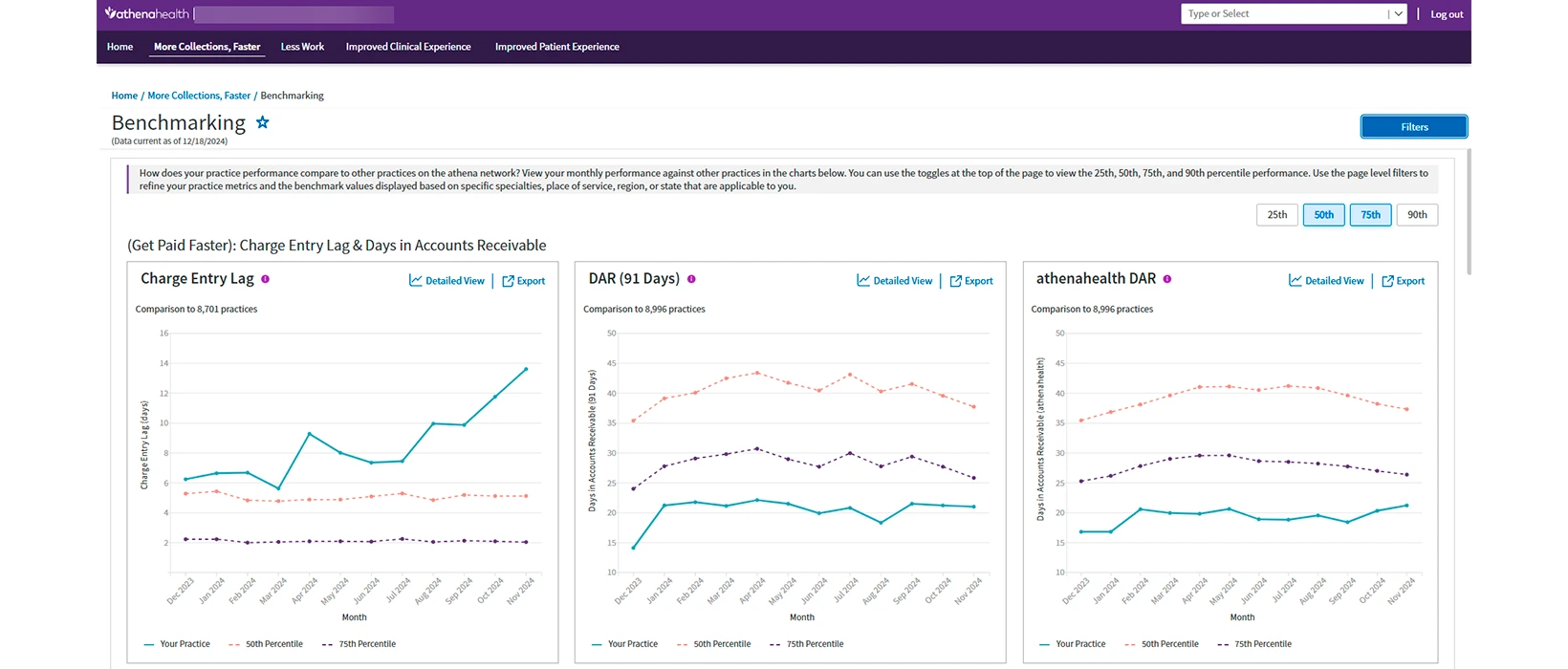
Task: Enable the 90th percentile toggle
Action: click(1417, 215)
